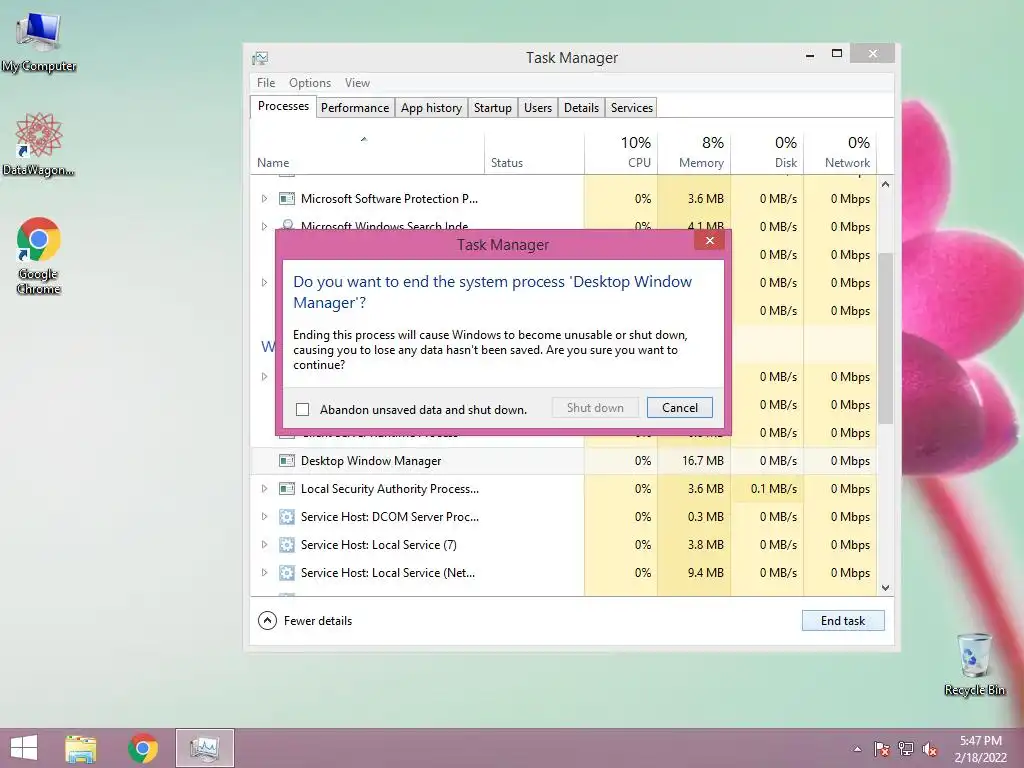Open the Recycle Bin desktop icon
Image resolution: width=1024 pixels, height=768 pixels.
point(974,664)
